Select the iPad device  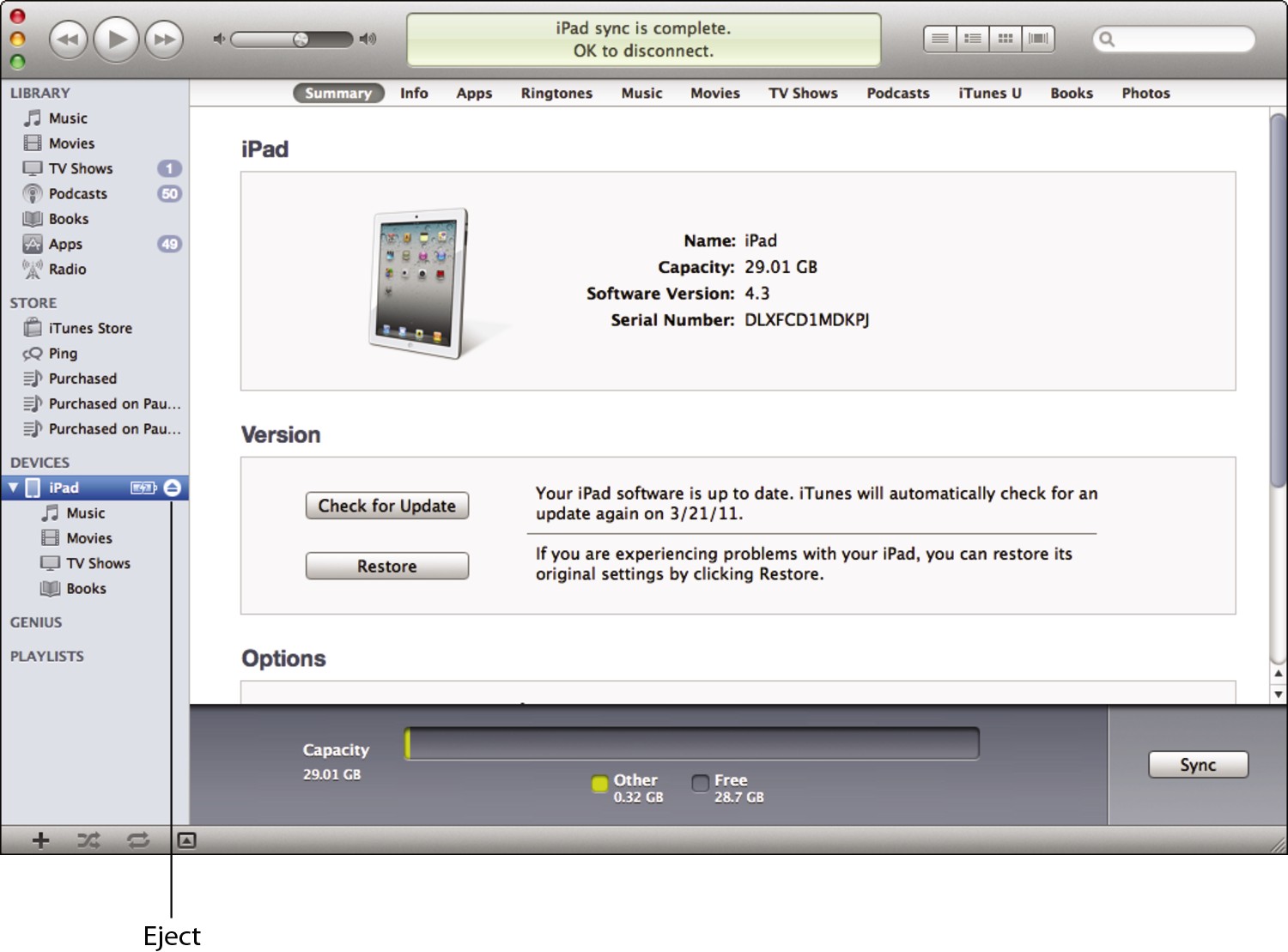coord(64,488)
